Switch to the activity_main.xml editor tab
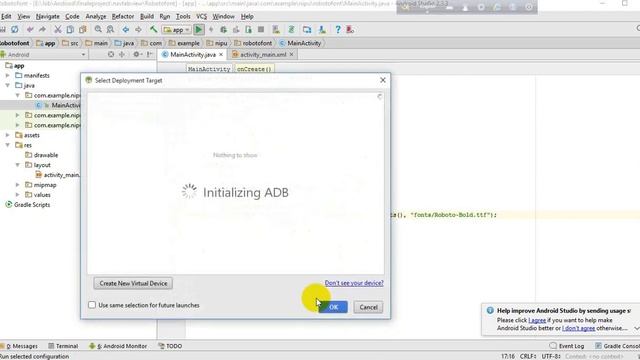This screenshot has width=640, height=360. (263, 54)
